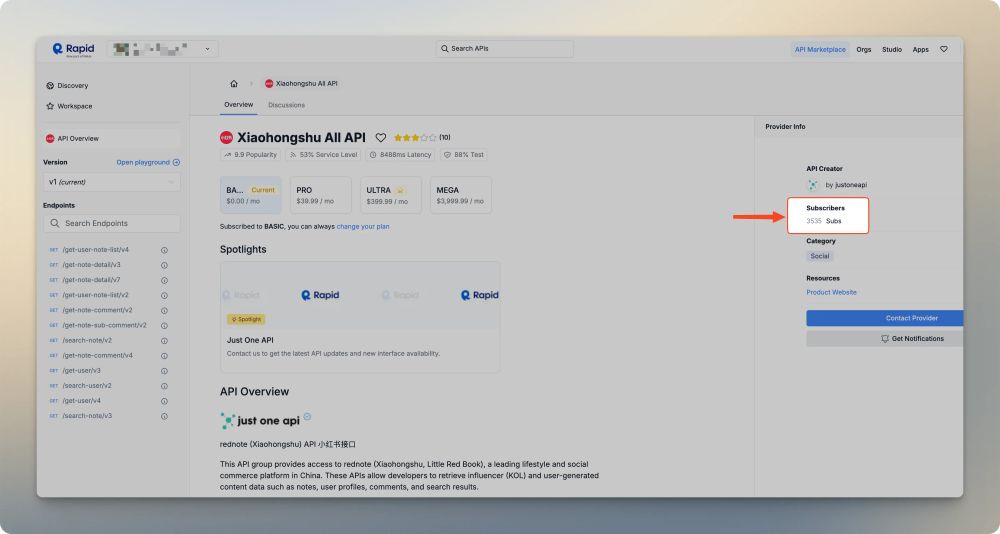Go to Discovery in sidebar
This screenshot has width=1000, height=534.
[x=68, y=85]
